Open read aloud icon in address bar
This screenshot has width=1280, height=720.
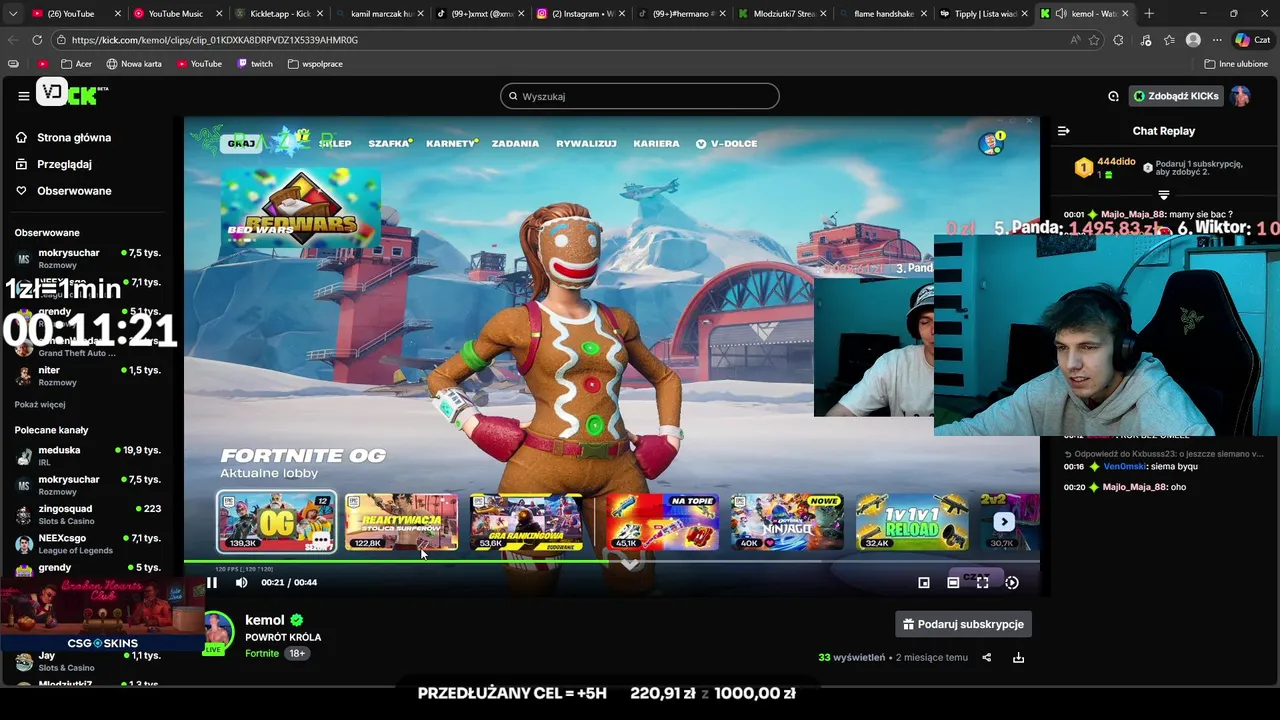click(x=1075, y=40)
